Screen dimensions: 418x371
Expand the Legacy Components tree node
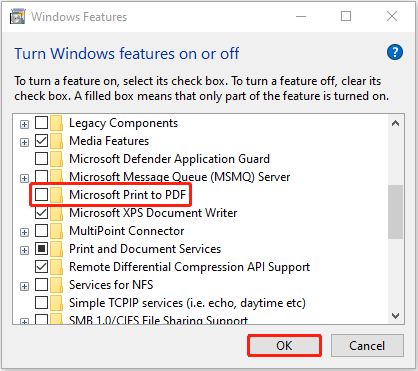(x=24, y=124)
